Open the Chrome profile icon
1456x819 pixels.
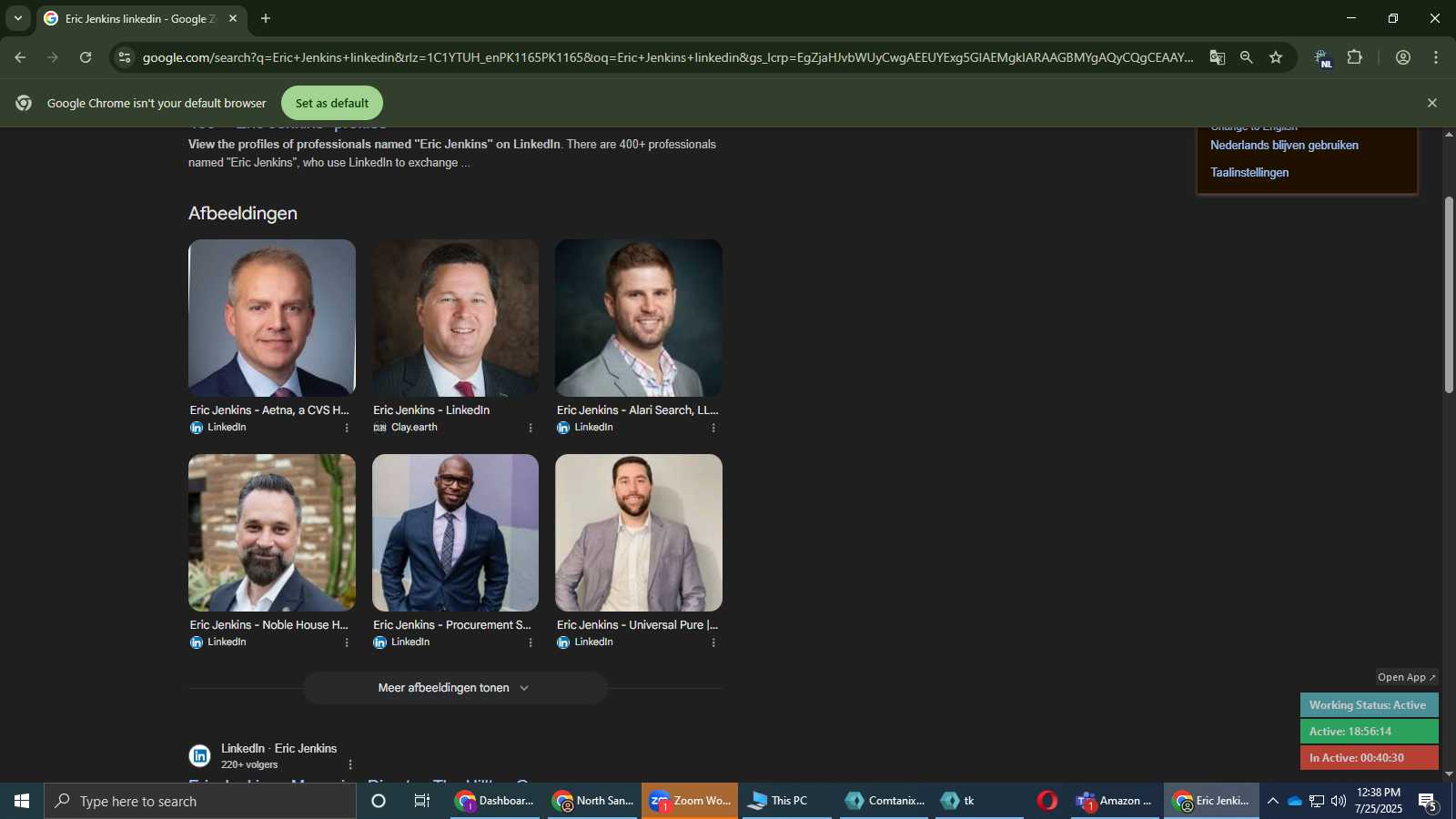click(x=1403, y=57)
